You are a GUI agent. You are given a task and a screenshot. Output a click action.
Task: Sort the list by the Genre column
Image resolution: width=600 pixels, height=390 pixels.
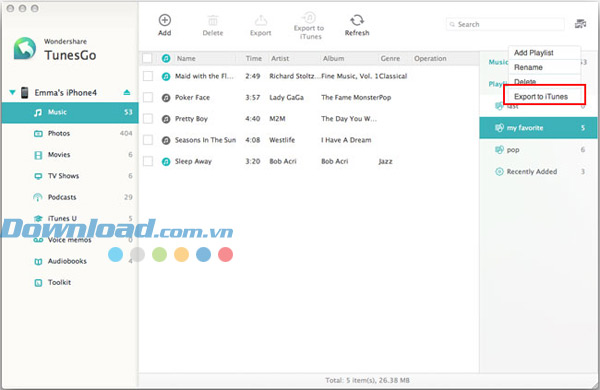pos(390,59)
